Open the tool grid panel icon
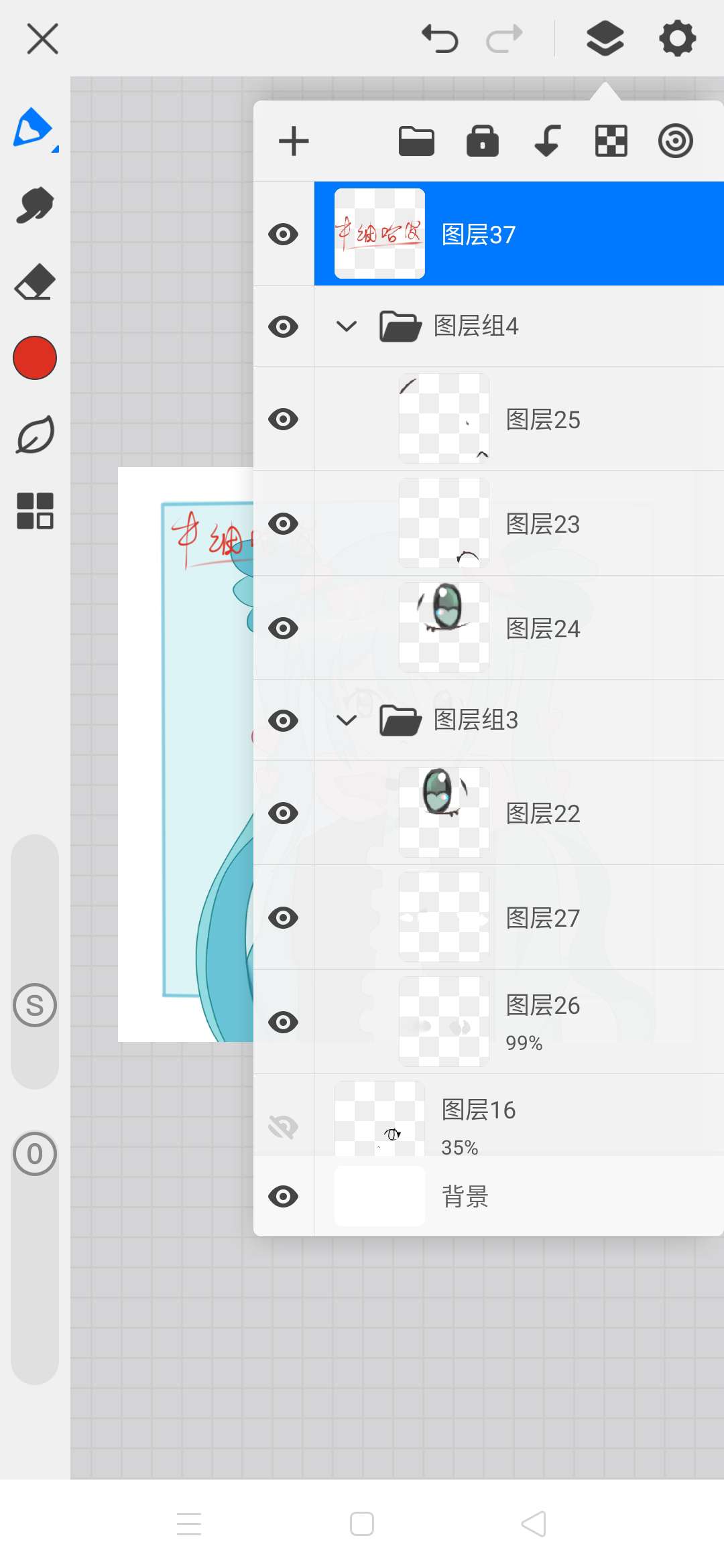Screen dimensions: 724x1568 pos(35,511)
